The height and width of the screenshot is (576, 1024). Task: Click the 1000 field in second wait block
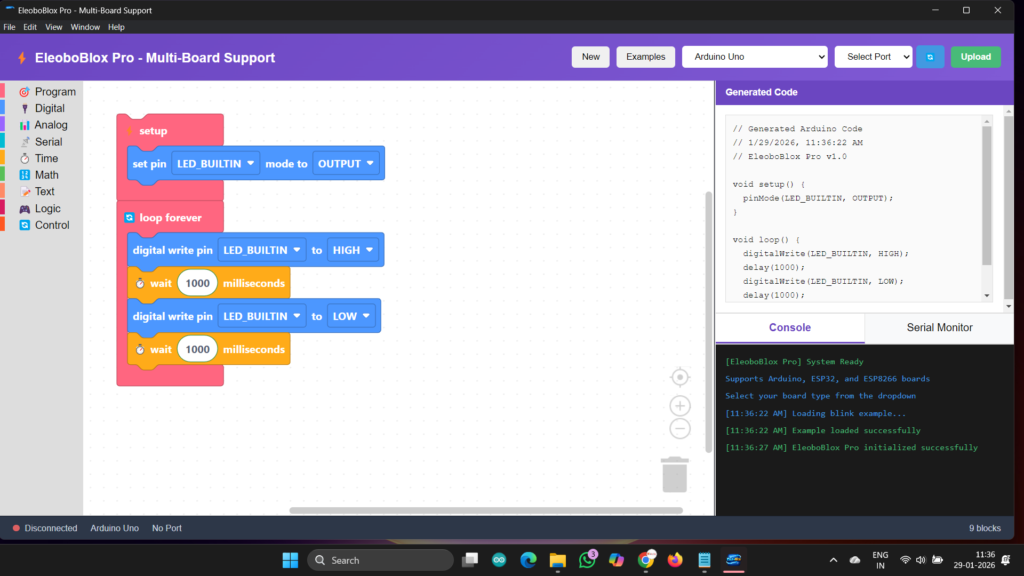click(197, 349)
